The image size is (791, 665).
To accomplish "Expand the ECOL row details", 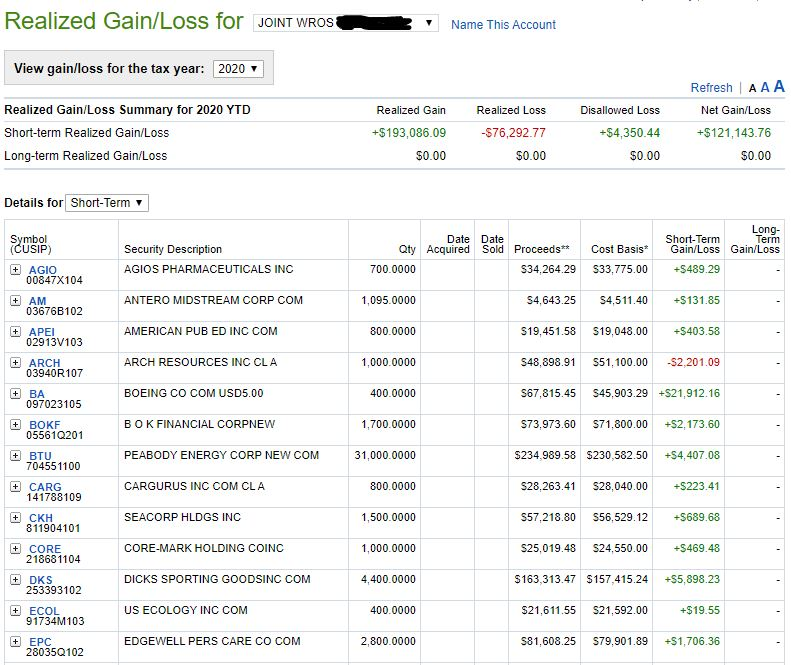I will point(15,611).
